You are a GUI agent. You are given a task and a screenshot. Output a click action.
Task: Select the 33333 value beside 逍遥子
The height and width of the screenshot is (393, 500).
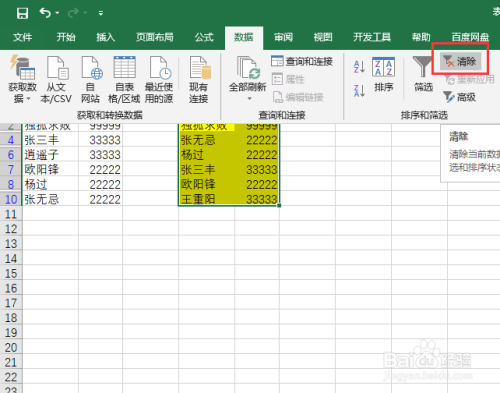pyautogui.click(x=100, y=155)
